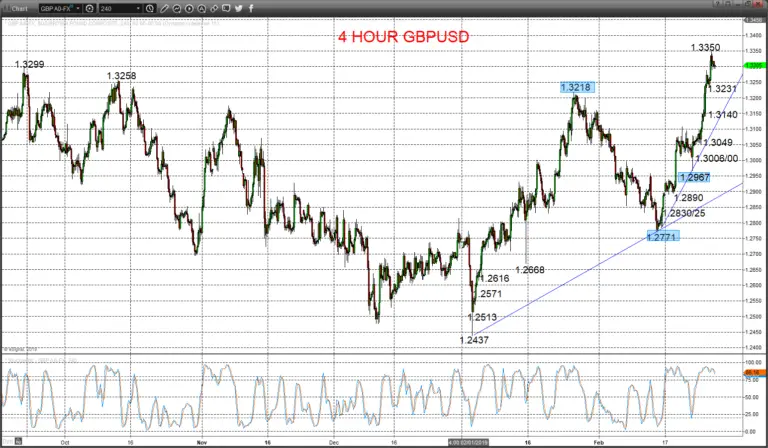Click the play replay icon
Image resolution: width=768 pixels, height=448 pixels.
point(189,8)
